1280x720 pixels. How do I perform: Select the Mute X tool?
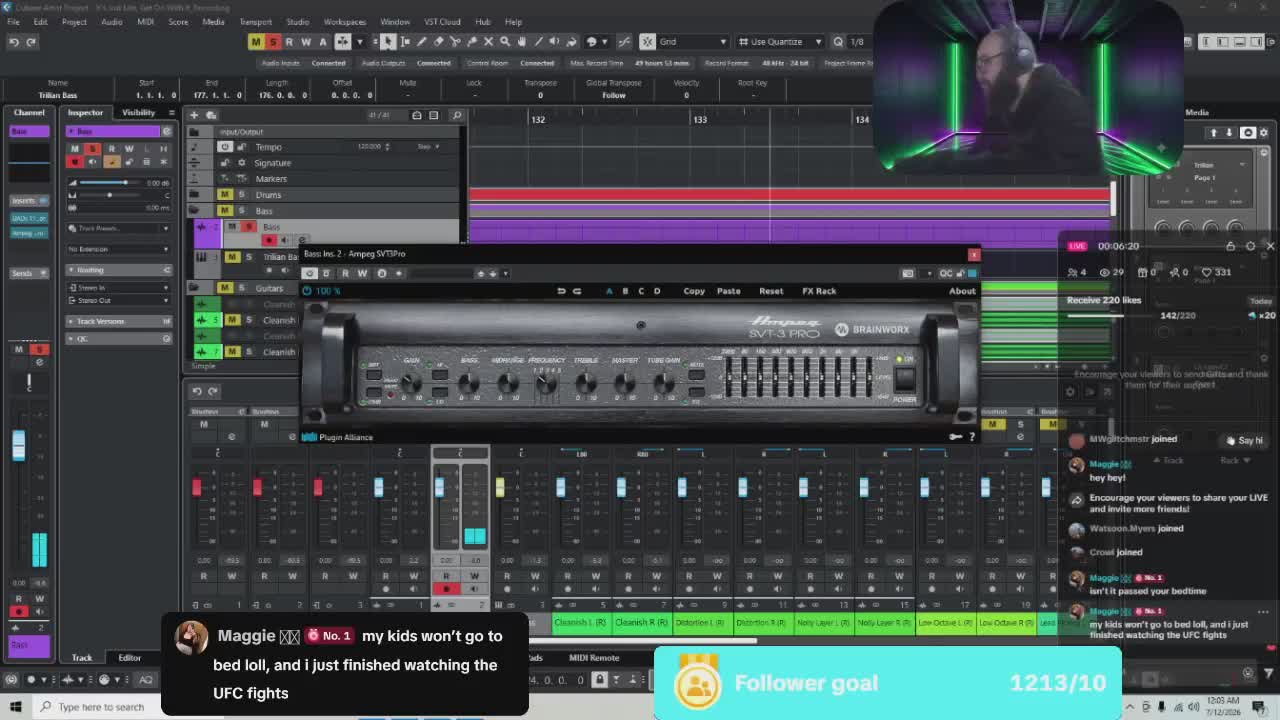pos(488,42)
